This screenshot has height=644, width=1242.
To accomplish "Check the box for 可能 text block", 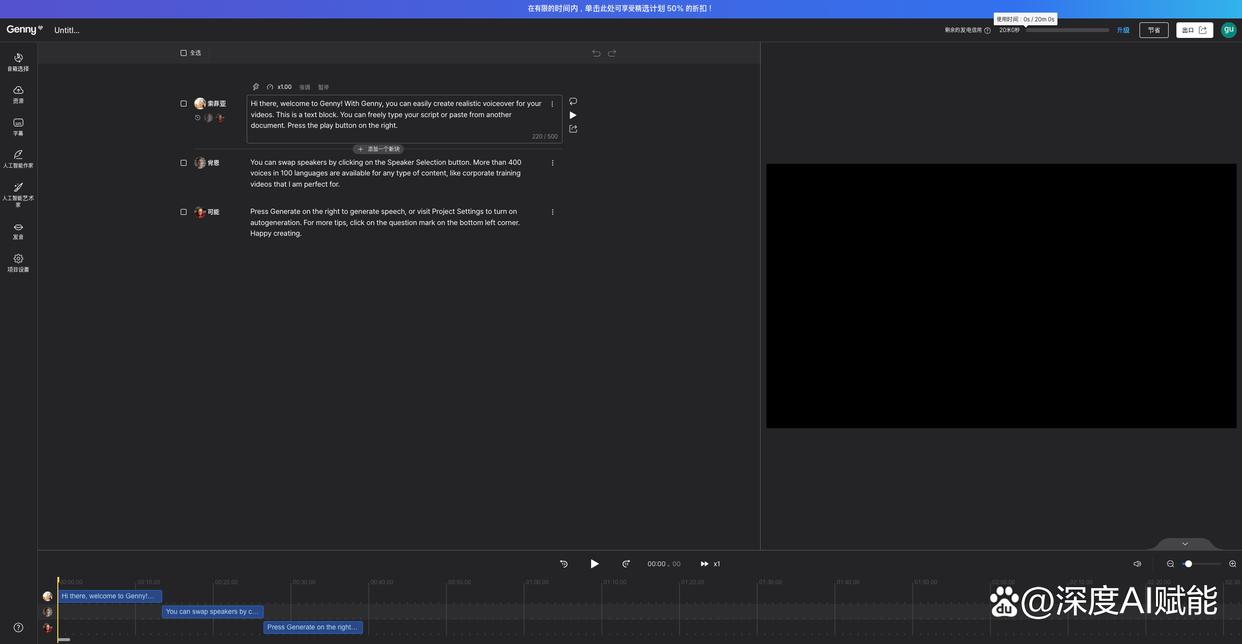I will (x=183, y=212).
